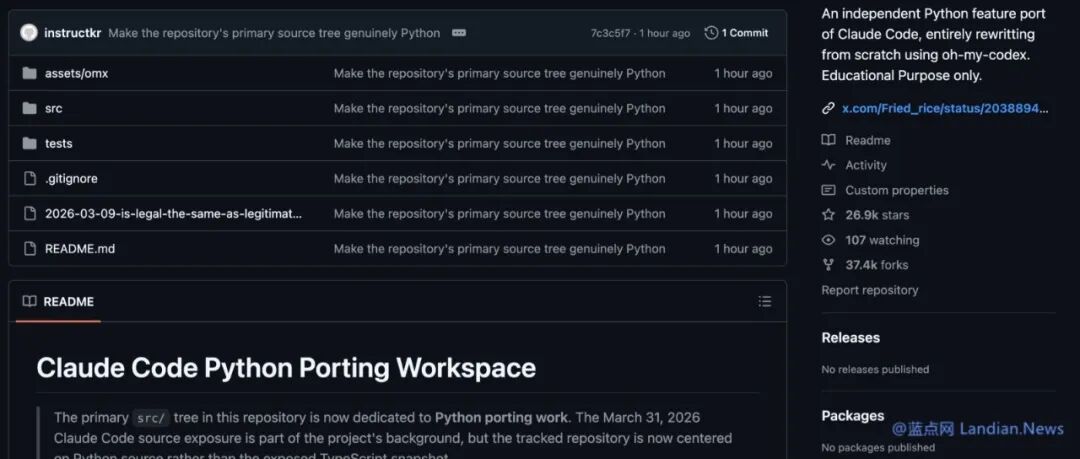Click the star icon next to 26.9k
1080x459 pixels.
tap(828, 215)
